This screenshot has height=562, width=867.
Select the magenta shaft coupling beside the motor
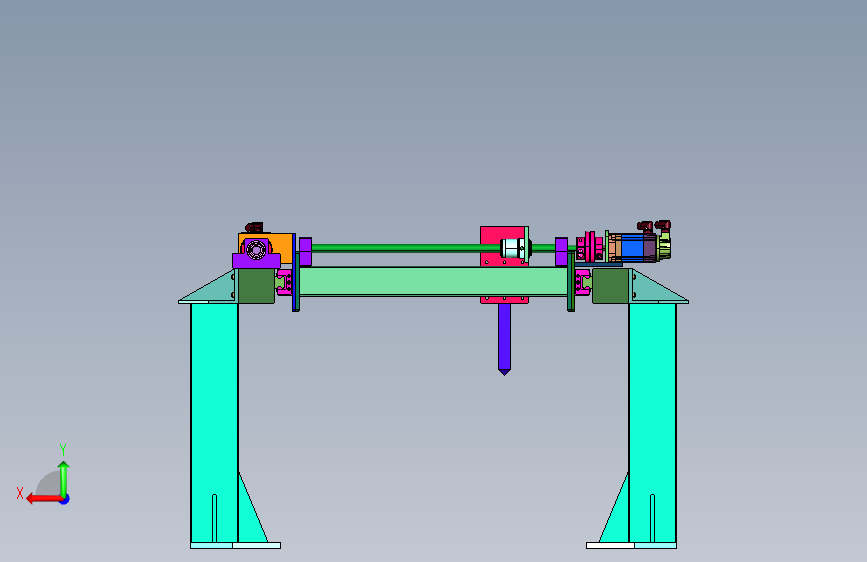coord(589,248)
